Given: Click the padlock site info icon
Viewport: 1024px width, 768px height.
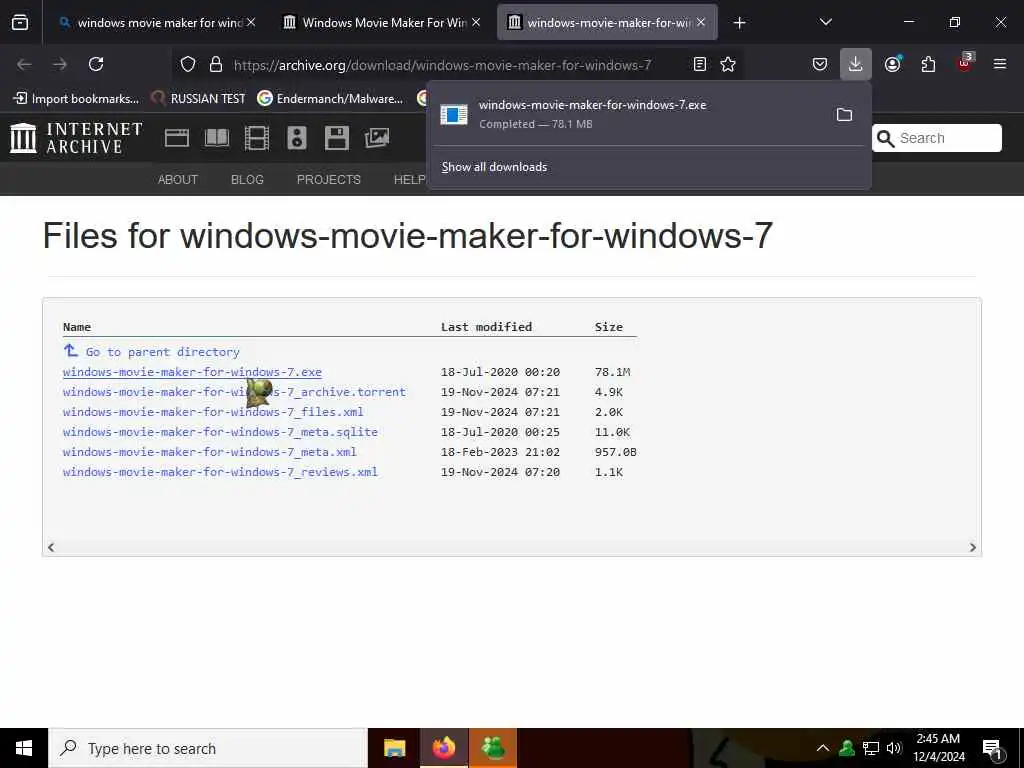Looking at the screenshot, I should coord(216,64).
